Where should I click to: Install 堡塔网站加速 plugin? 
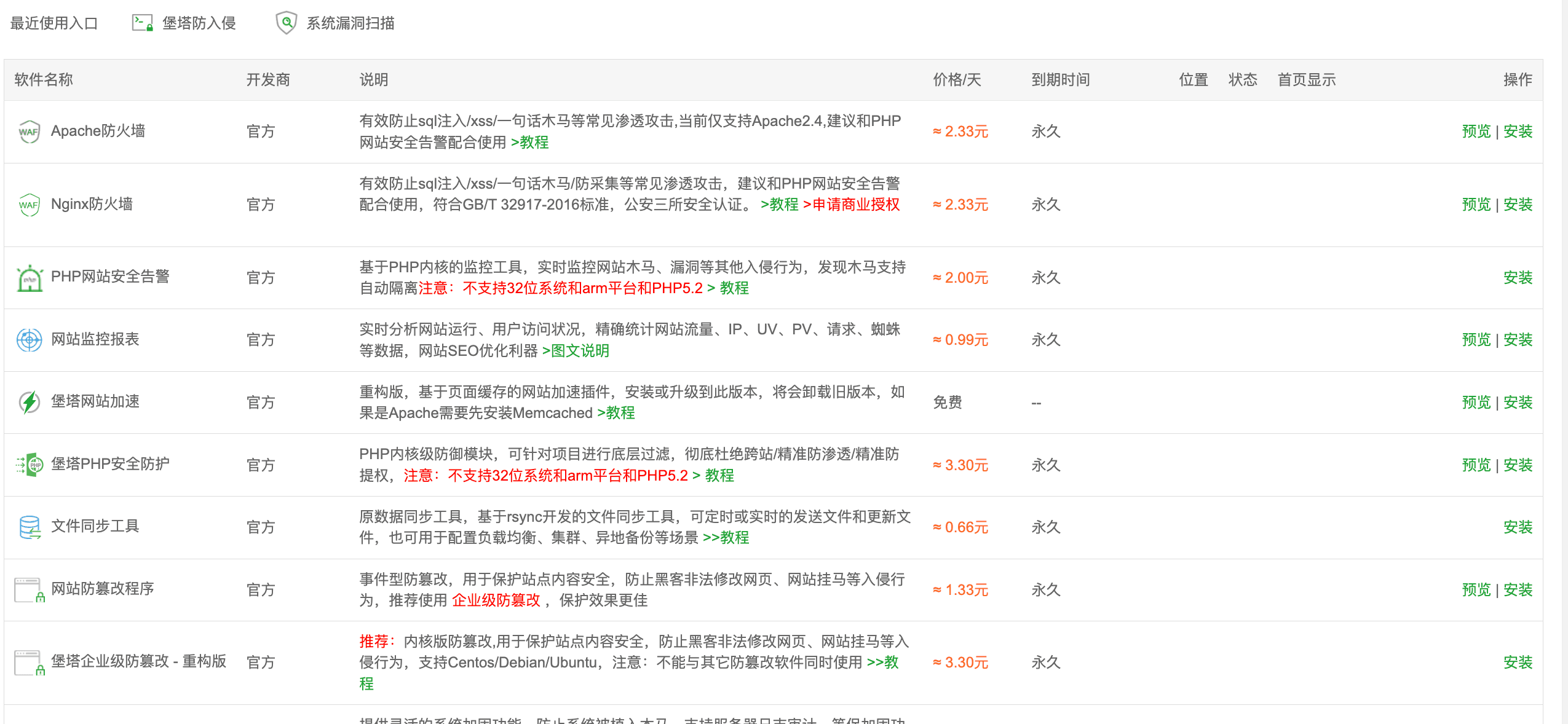click(x=1518, y=403)
